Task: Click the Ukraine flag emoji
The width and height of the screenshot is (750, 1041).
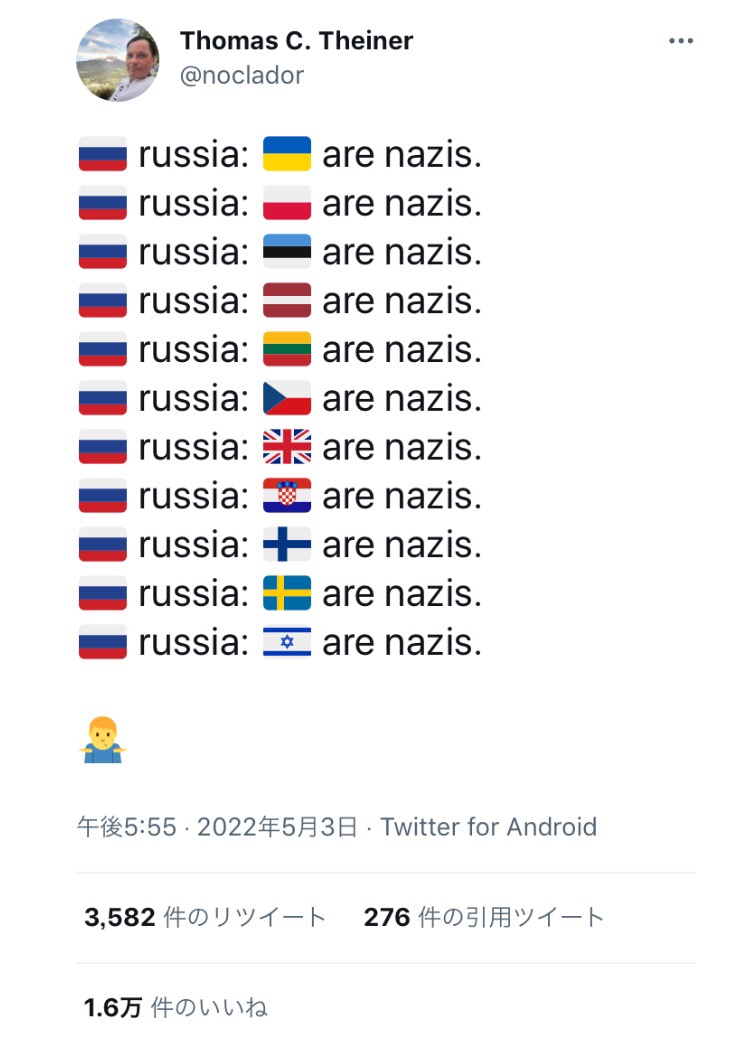Action: click(287, 154)
